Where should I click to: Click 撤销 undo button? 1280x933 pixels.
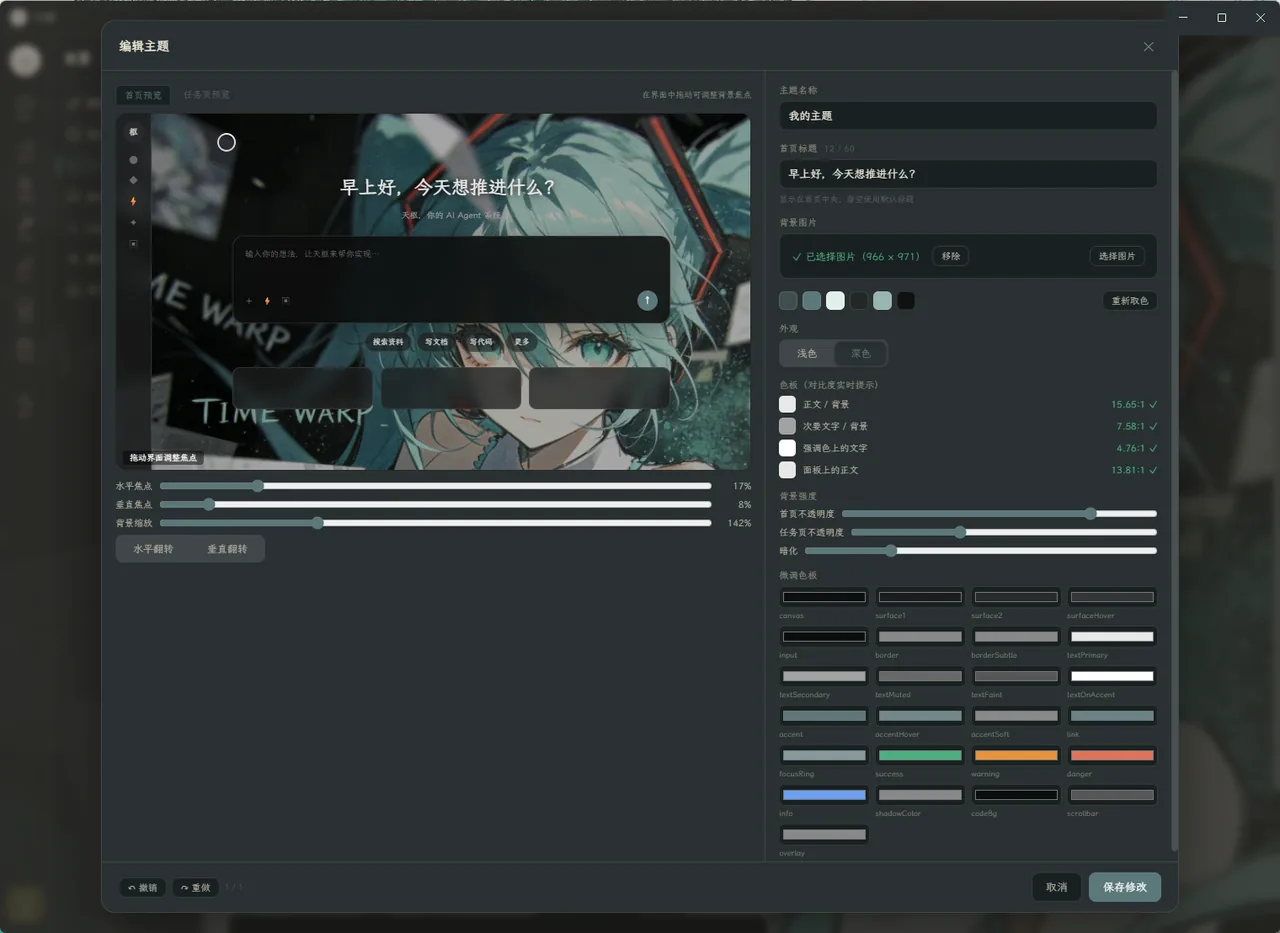pos(143,887)
